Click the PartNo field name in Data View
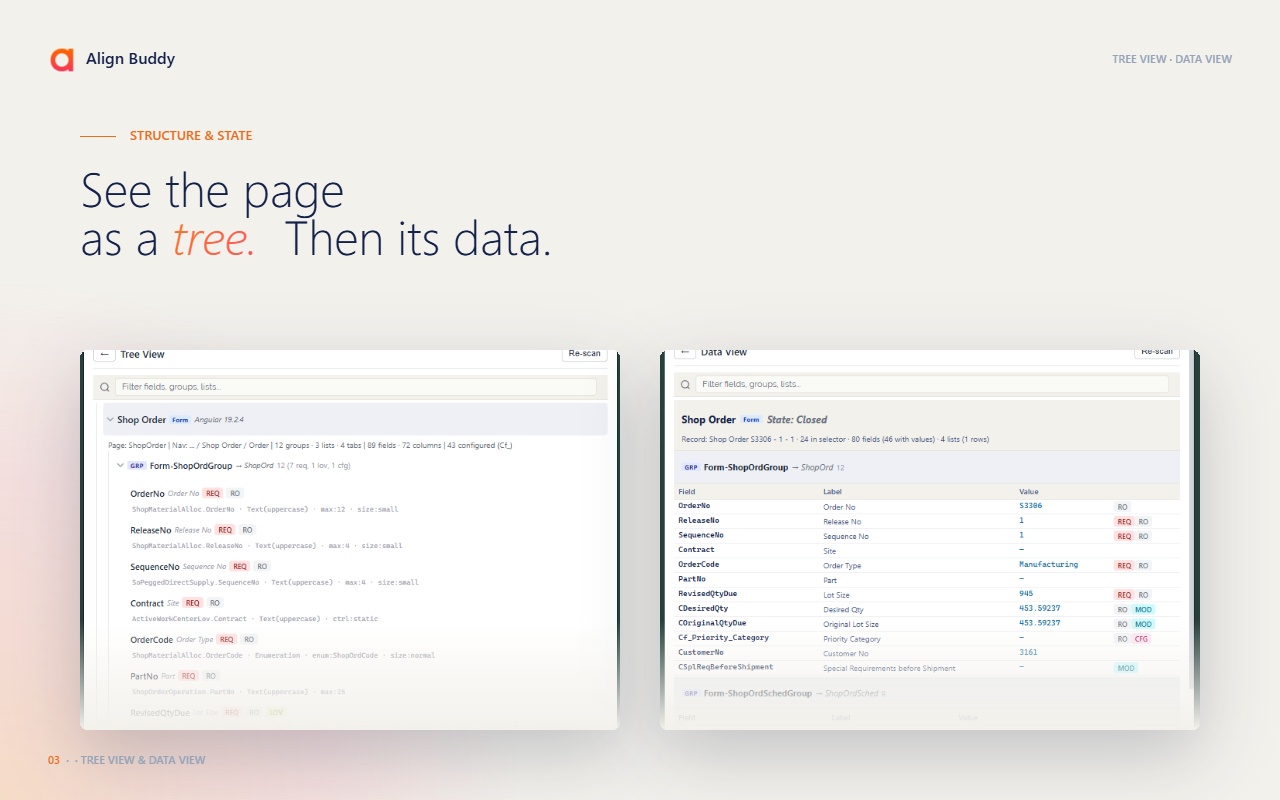 692,579
